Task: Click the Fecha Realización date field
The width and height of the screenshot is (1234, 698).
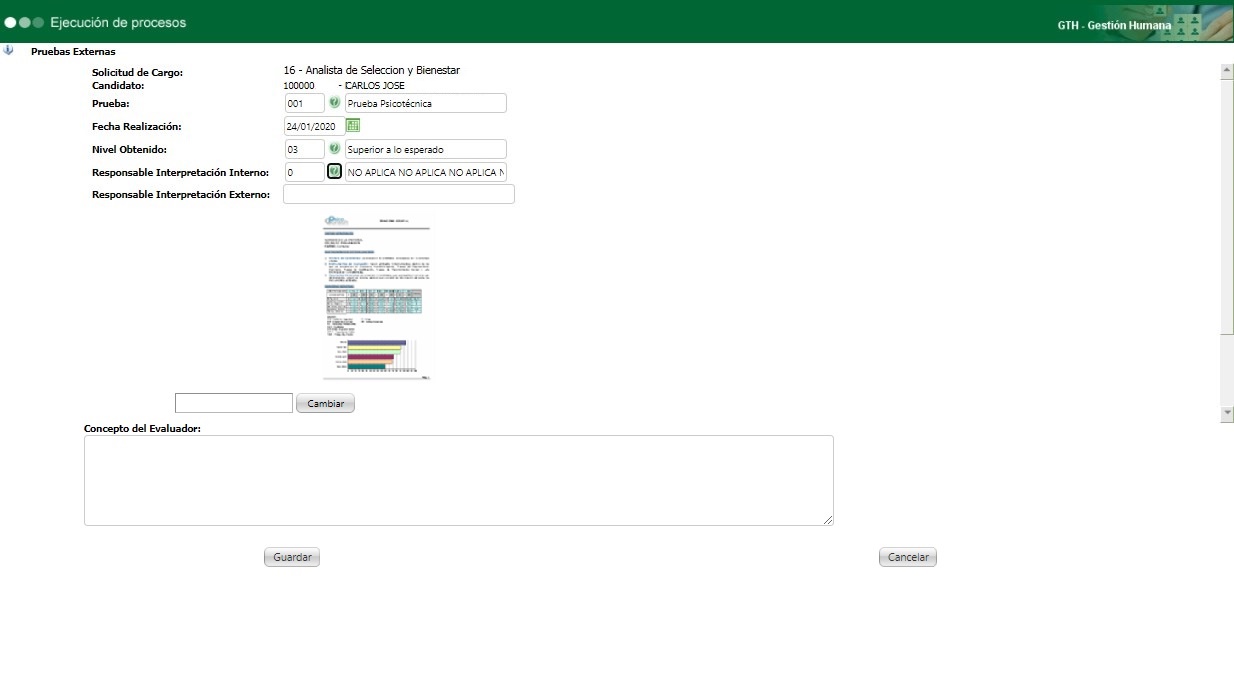Action: [x=315, y=126]
